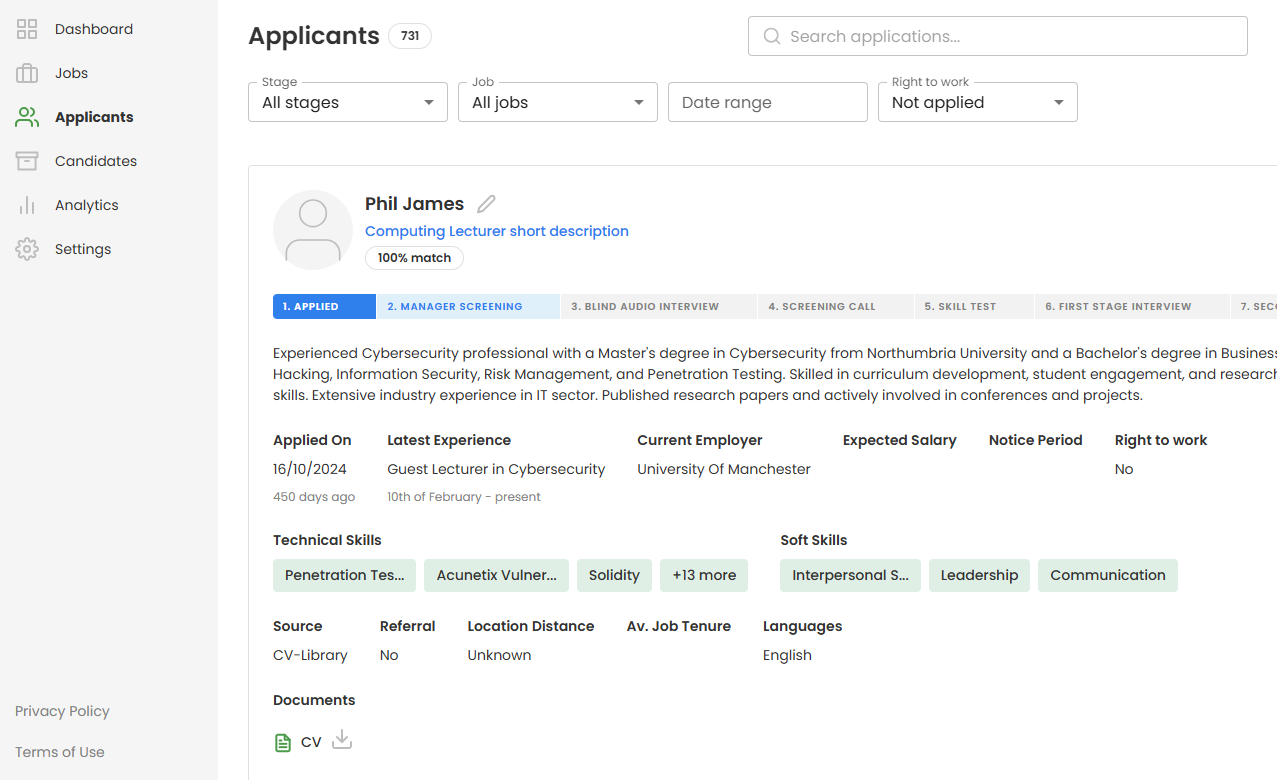Select Applicants in the navigation menu
Image resolution: width=1277 pixels, height=780 pixels.
coord(93,116)
